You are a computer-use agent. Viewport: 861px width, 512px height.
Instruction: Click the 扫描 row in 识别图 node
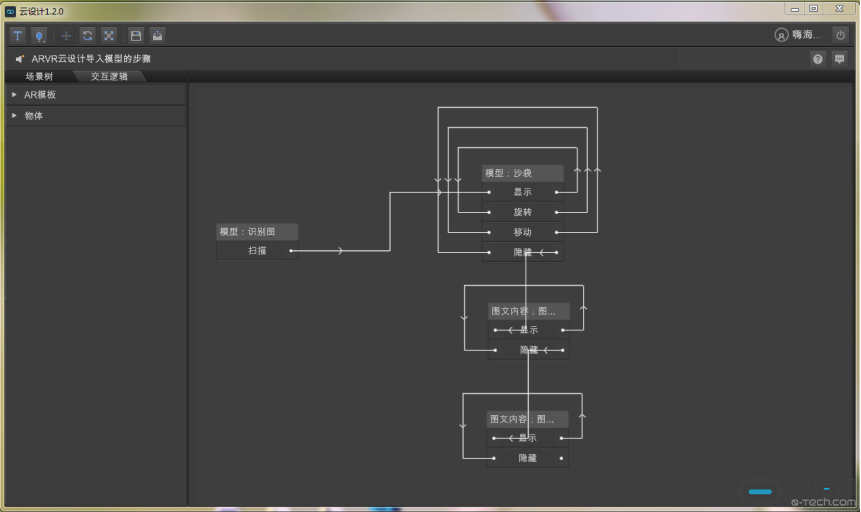[257, 251]
